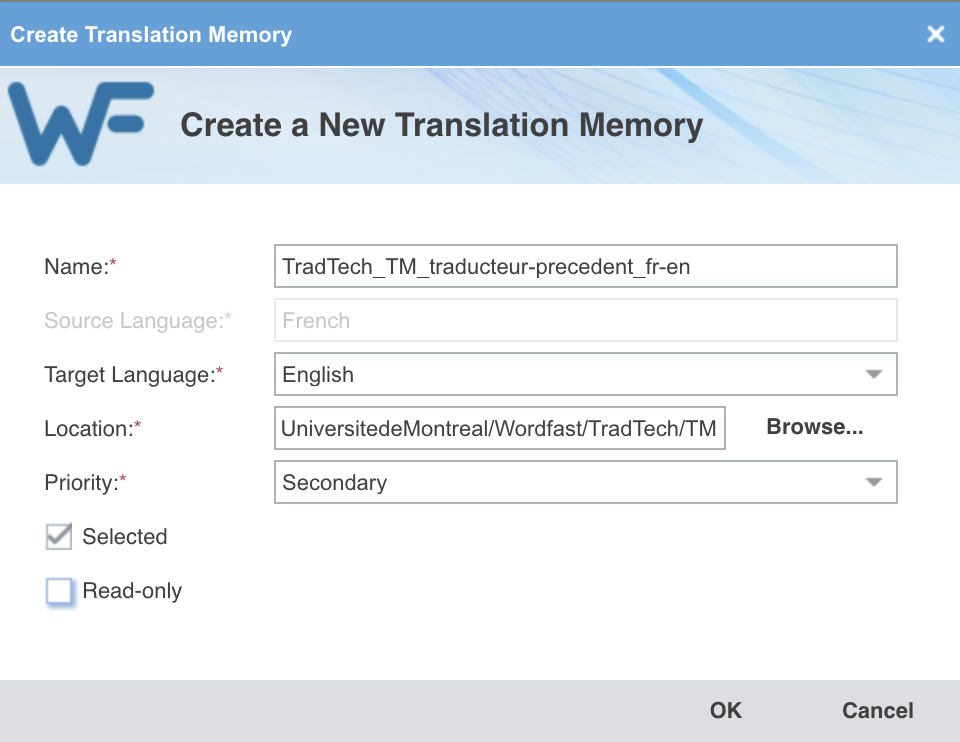
Task: Click the Name input field
Action: (585, 266)
